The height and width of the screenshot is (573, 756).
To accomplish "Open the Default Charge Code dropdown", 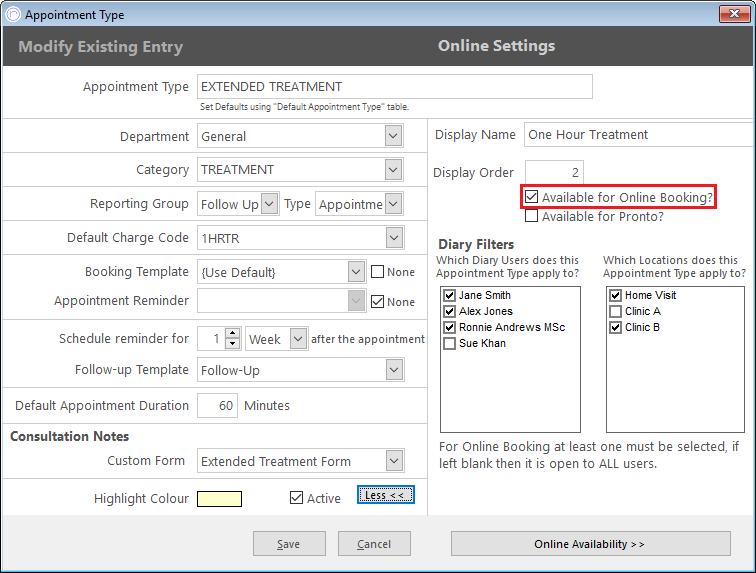I will point(394,238).
